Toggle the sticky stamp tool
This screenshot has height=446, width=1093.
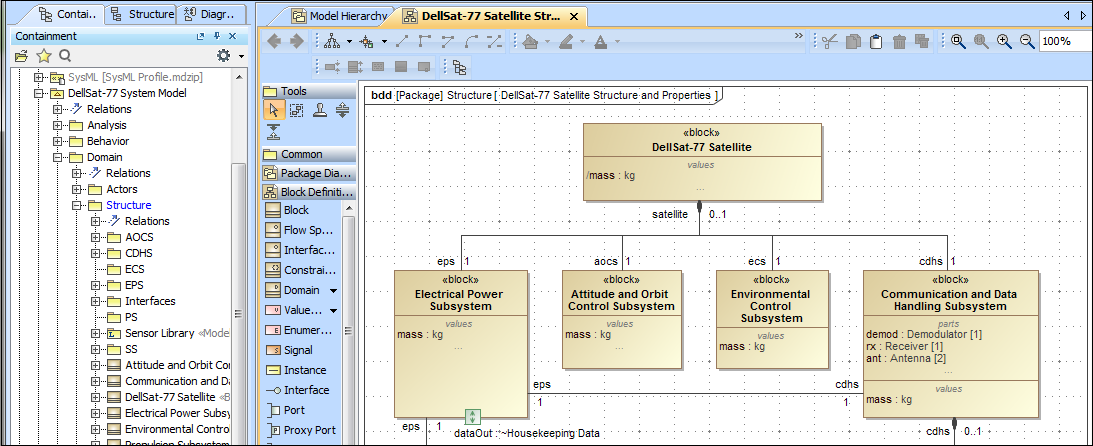pyautogui.click(x=319, y=109)
